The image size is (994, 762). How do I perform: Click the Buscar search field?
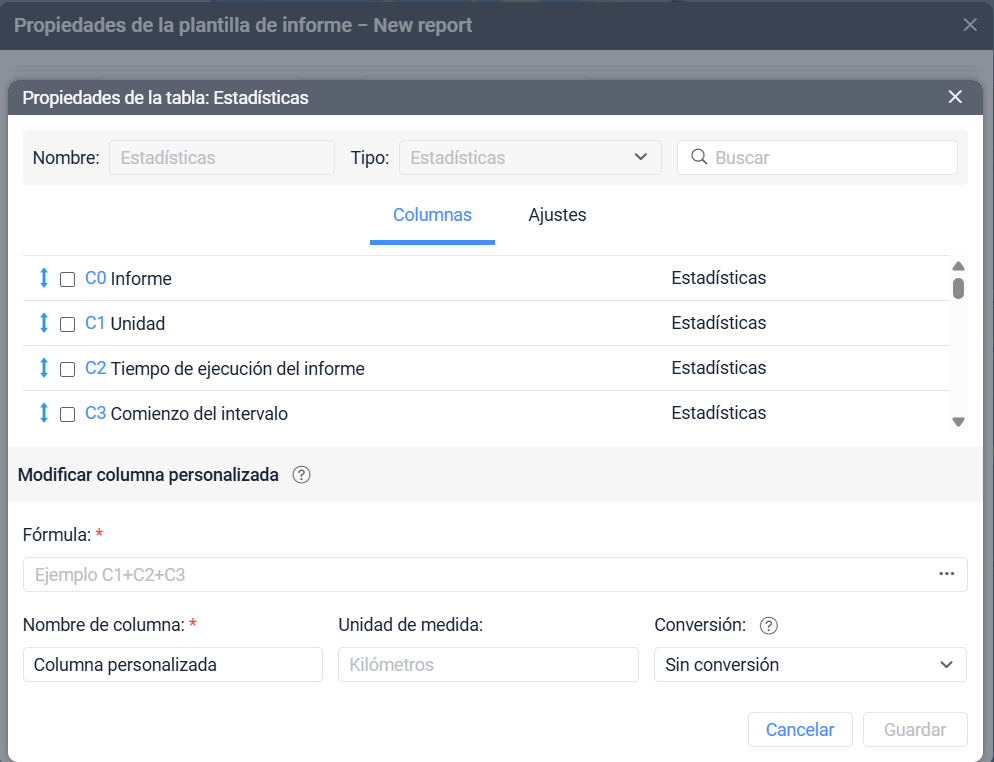click(830, 158)
